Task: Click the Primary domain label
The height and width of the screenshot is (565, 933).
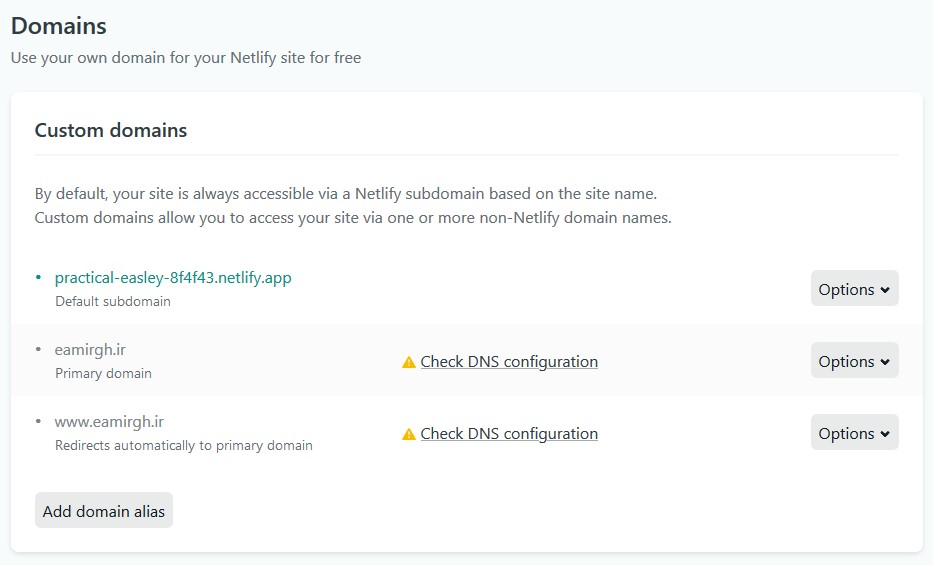Action: pos(103,373)
